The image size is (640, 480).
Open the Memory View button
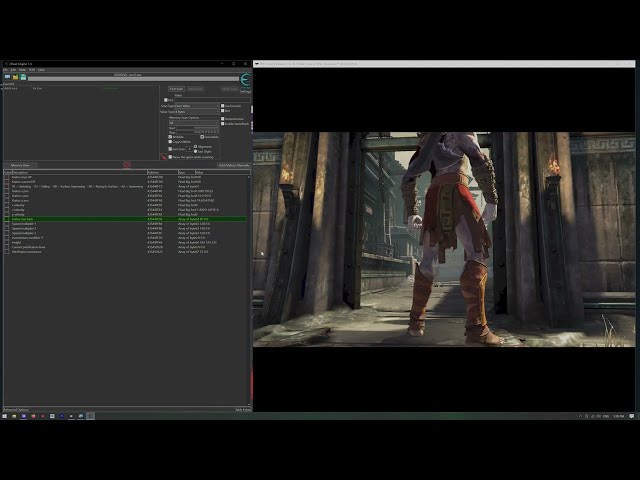[x=20, y=165]
